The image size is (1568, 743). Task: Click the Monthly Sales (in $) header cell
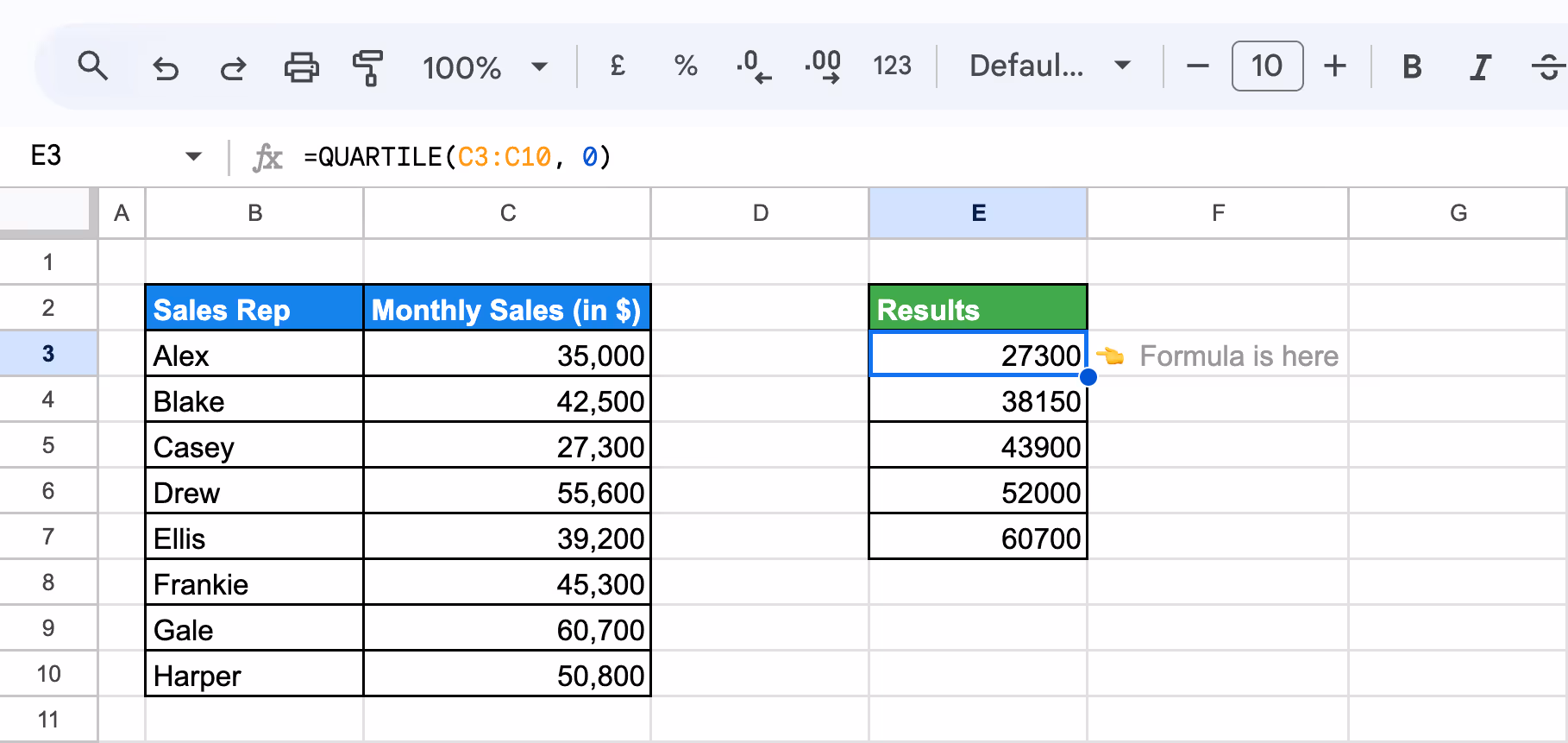[x=507, y=308]
